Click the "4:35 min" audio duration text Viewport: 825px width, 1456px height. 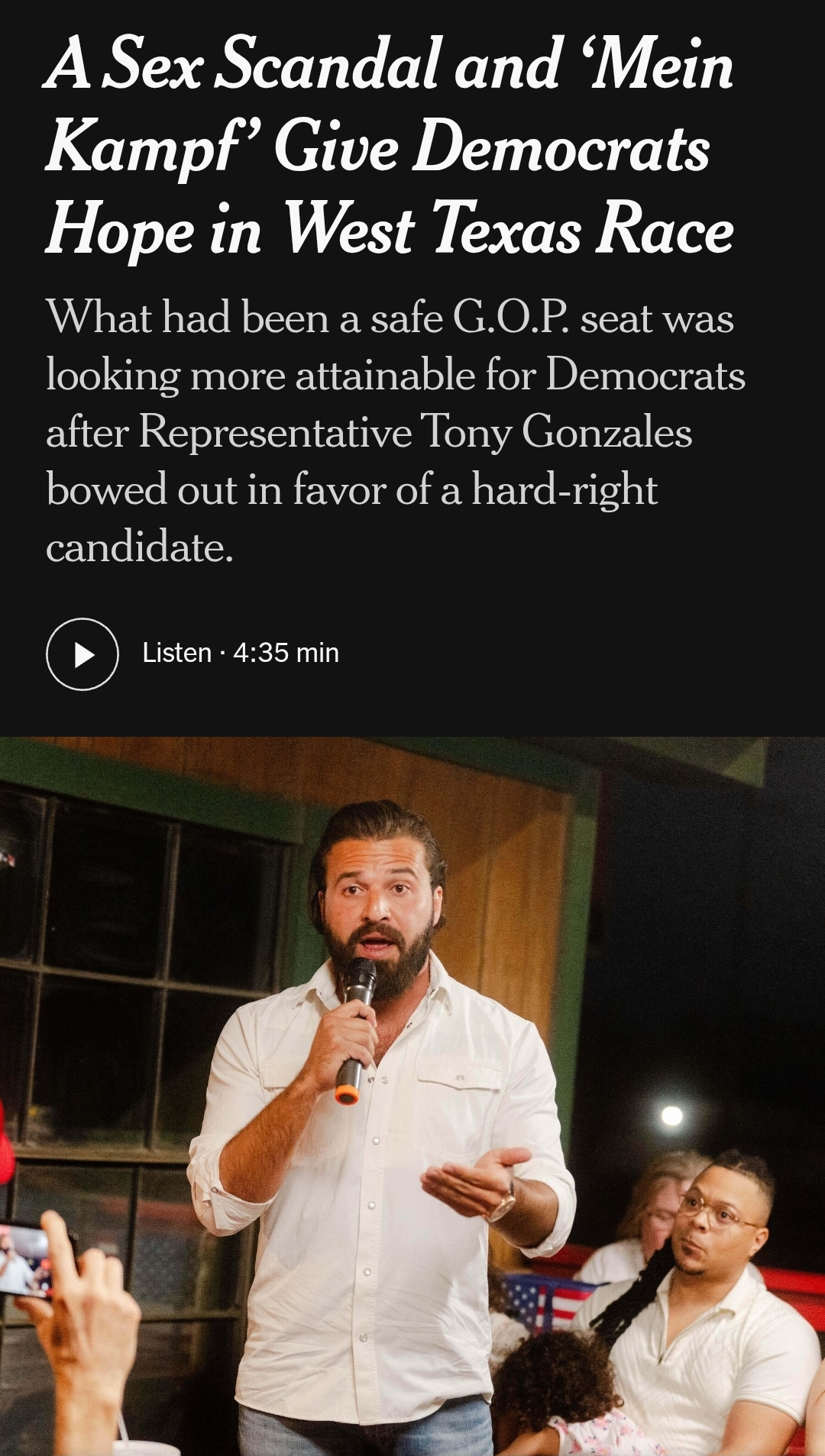[286, 654]
